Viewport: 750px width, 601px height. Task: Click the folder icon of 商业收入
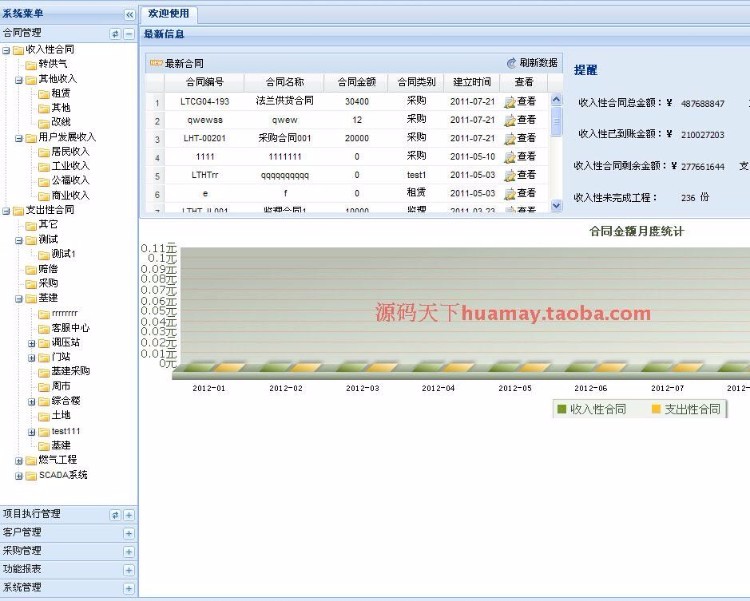(x=44, y=196)
